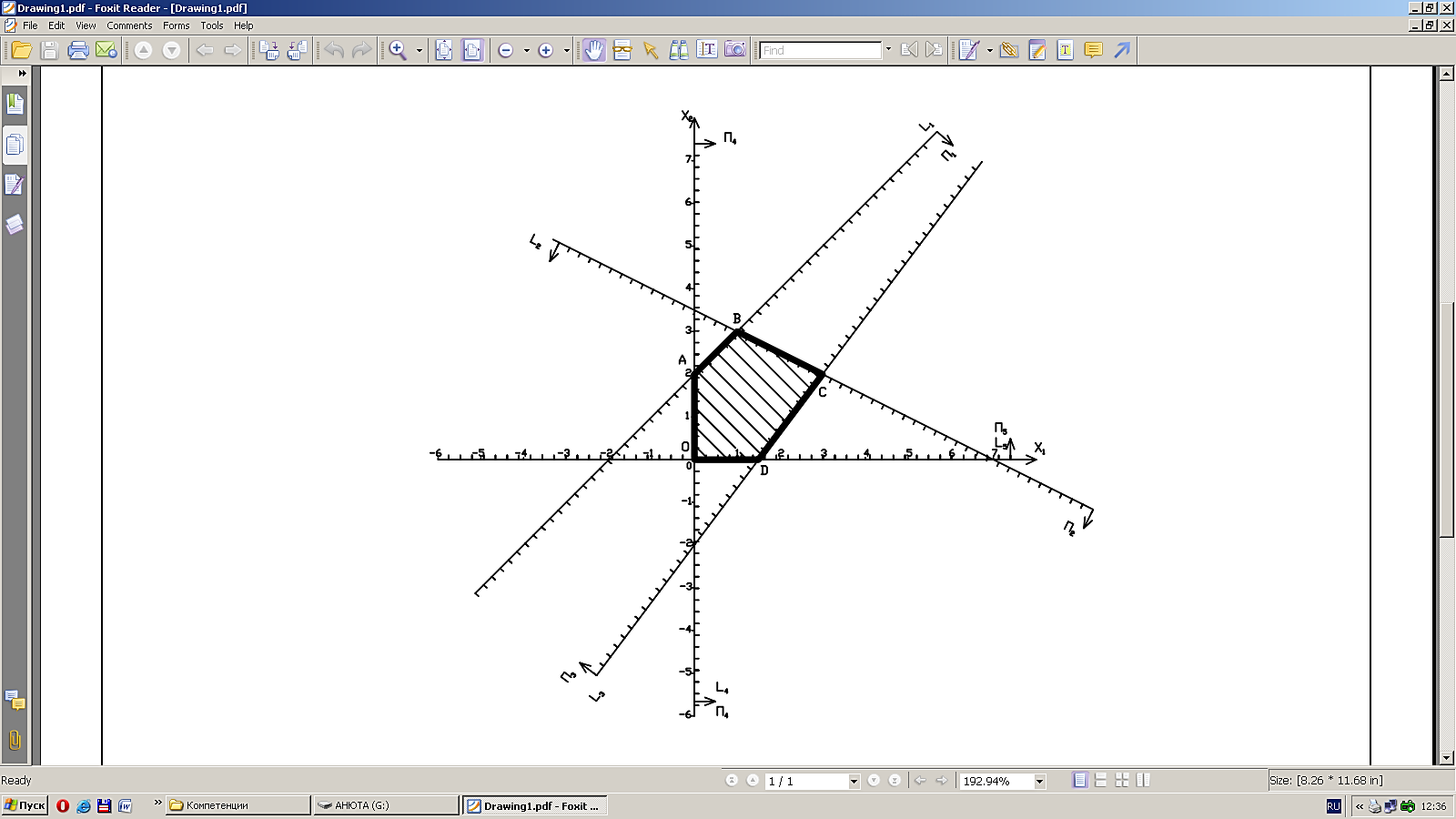Activate the Snapshot camera tool
Screen dimensions: 1456x819
point(735,50)
